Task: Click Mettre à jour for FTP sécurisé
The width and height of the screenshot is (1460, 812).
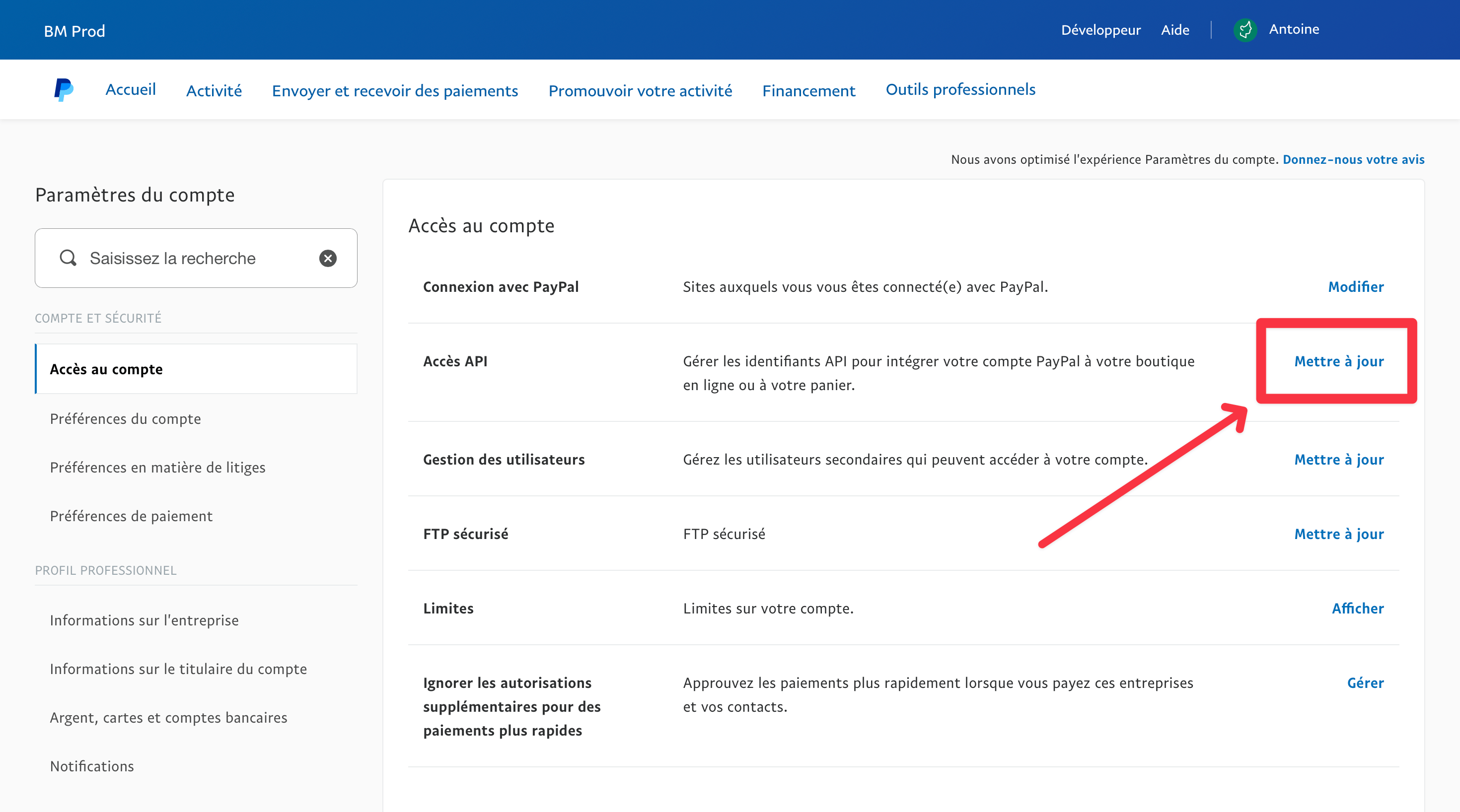Action: tap(1339, 534)
